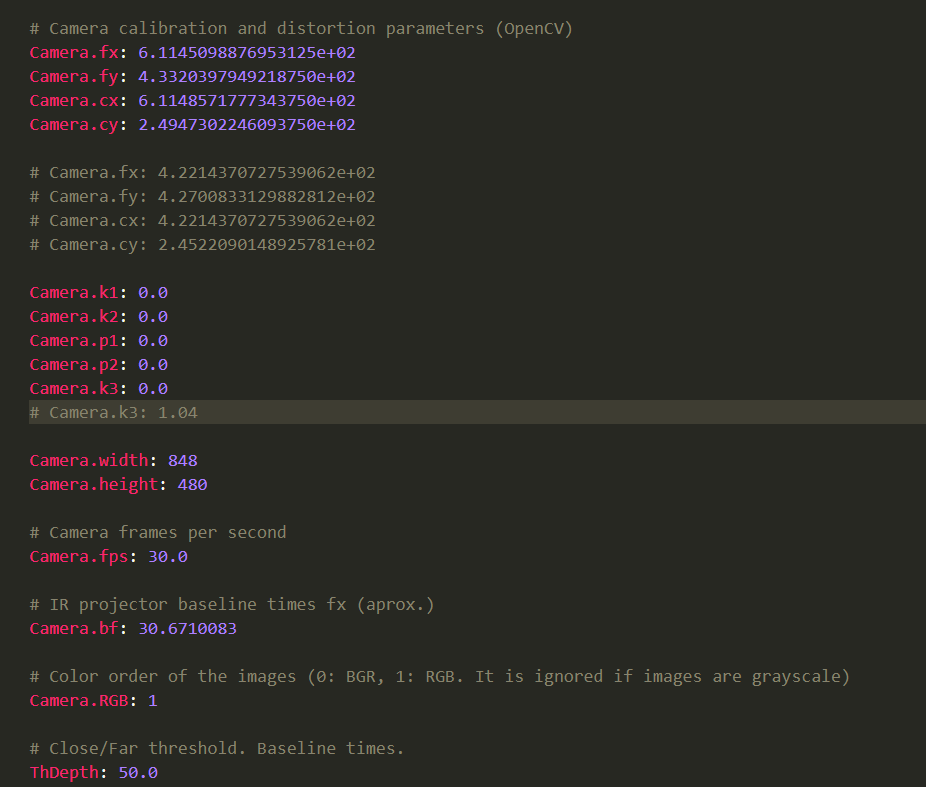Click the value 2.4947302246093750e+02
This screenshot has width=926, height=787.
pos(247,125)
